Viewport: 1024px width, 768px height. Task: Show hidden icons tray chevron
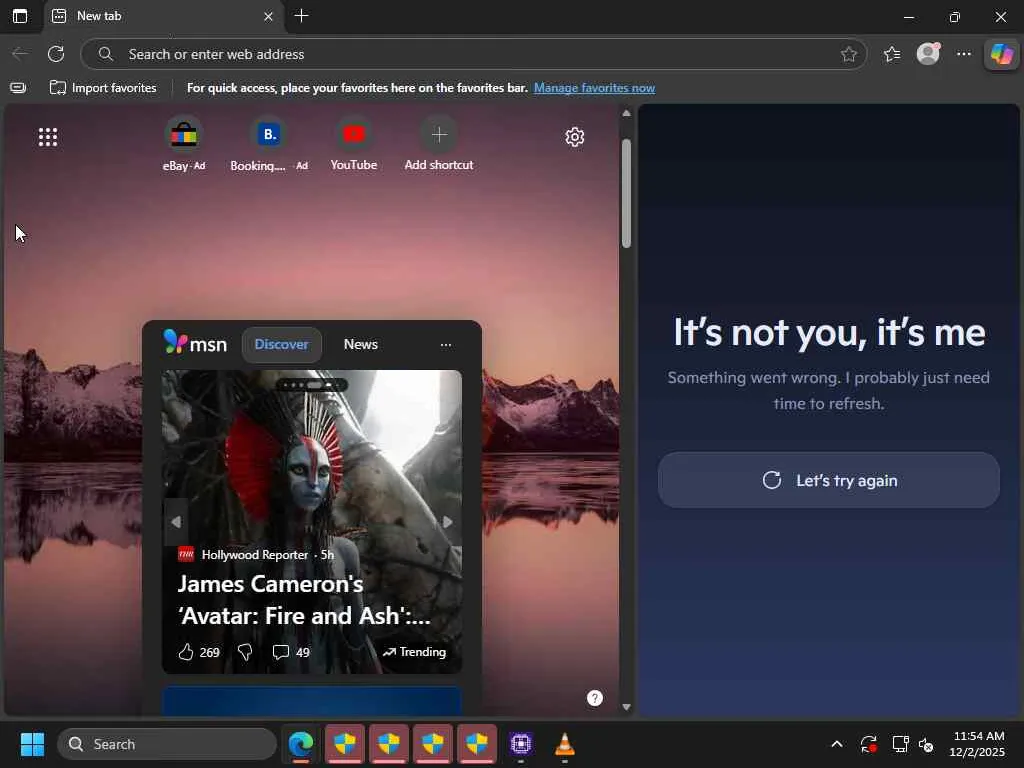pyautogui.click(x=837, y=744)
